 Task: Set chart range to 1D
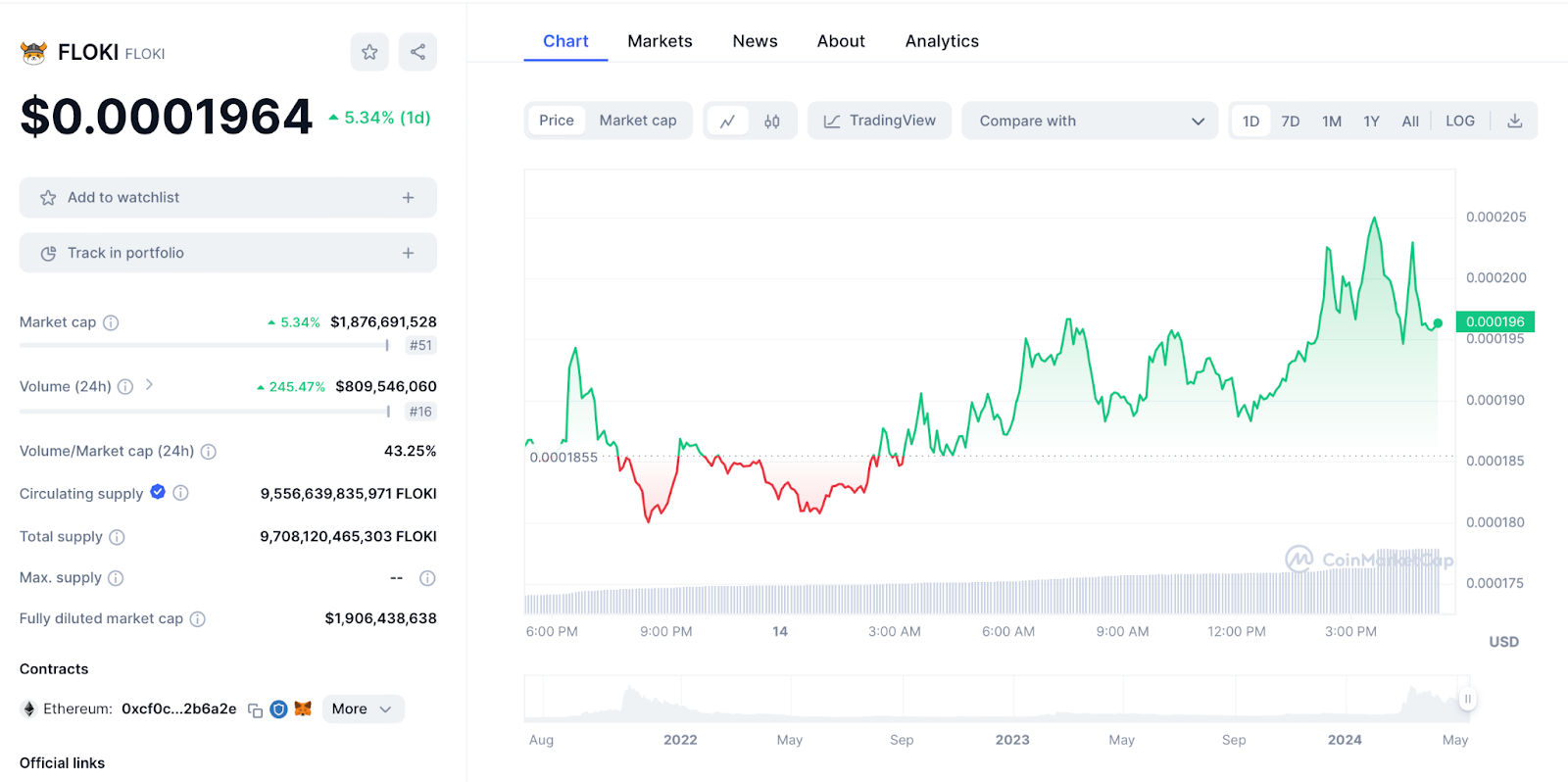pos(1250,121)
